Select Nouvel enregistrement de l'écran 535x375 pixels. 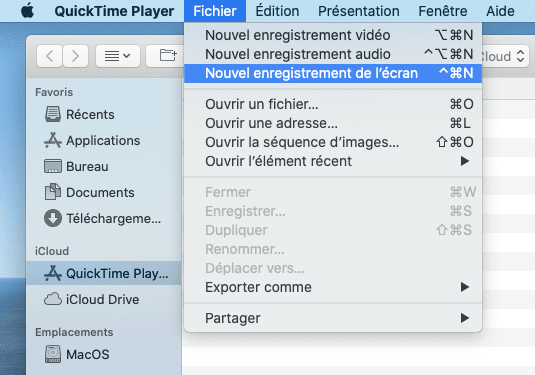[333, 73]
